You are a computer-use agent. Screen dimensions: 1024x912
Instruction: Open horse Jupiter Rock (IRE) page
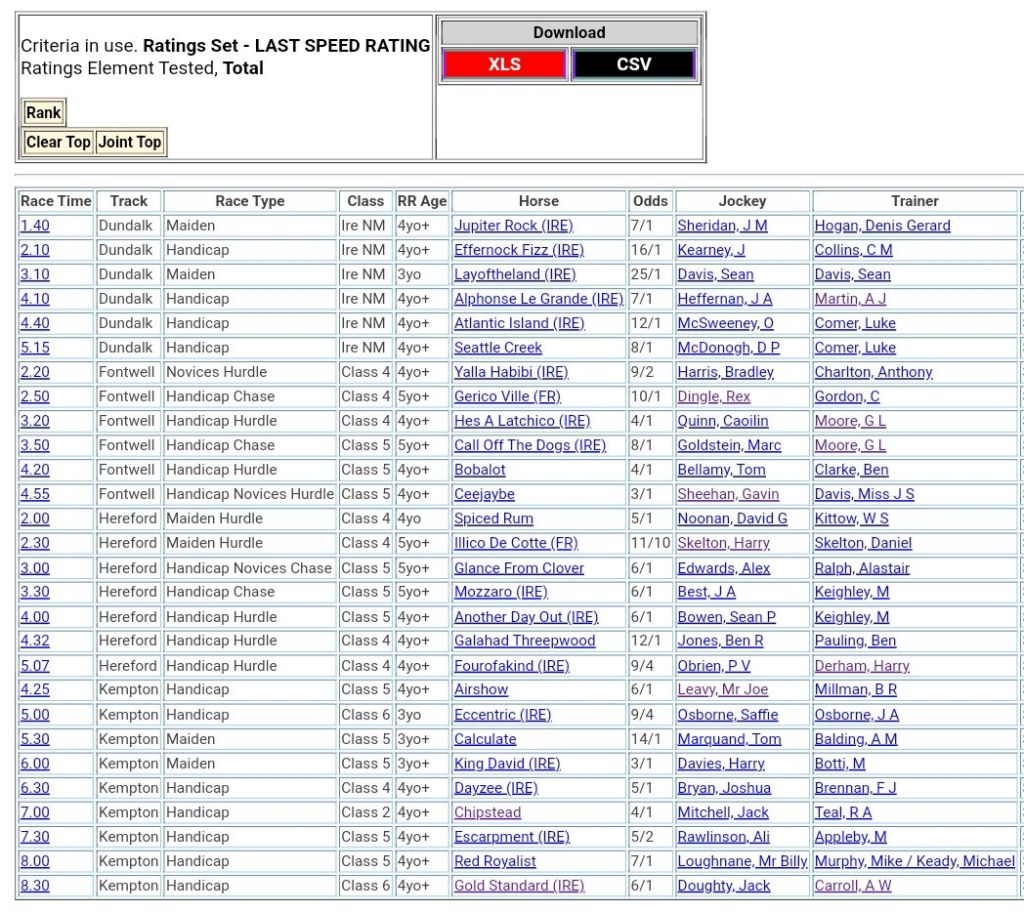(x=513, y=226)
